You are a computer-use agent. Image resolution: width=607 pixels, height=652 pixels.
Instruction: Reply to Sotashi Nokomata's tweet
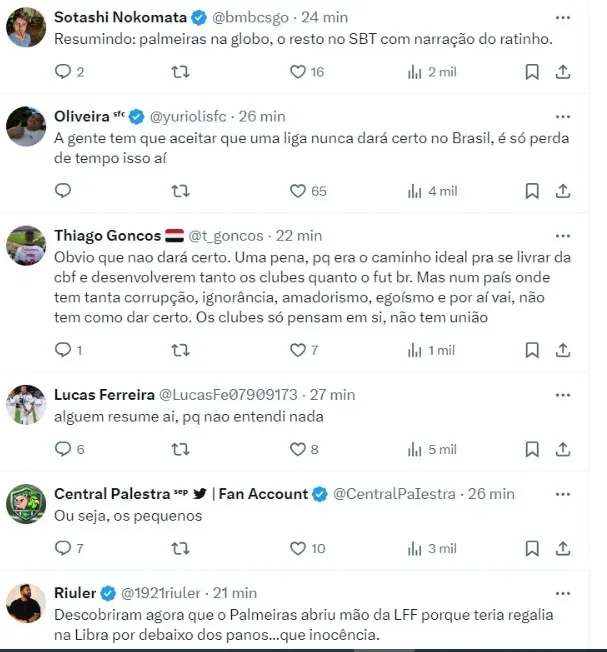[63, 71]
